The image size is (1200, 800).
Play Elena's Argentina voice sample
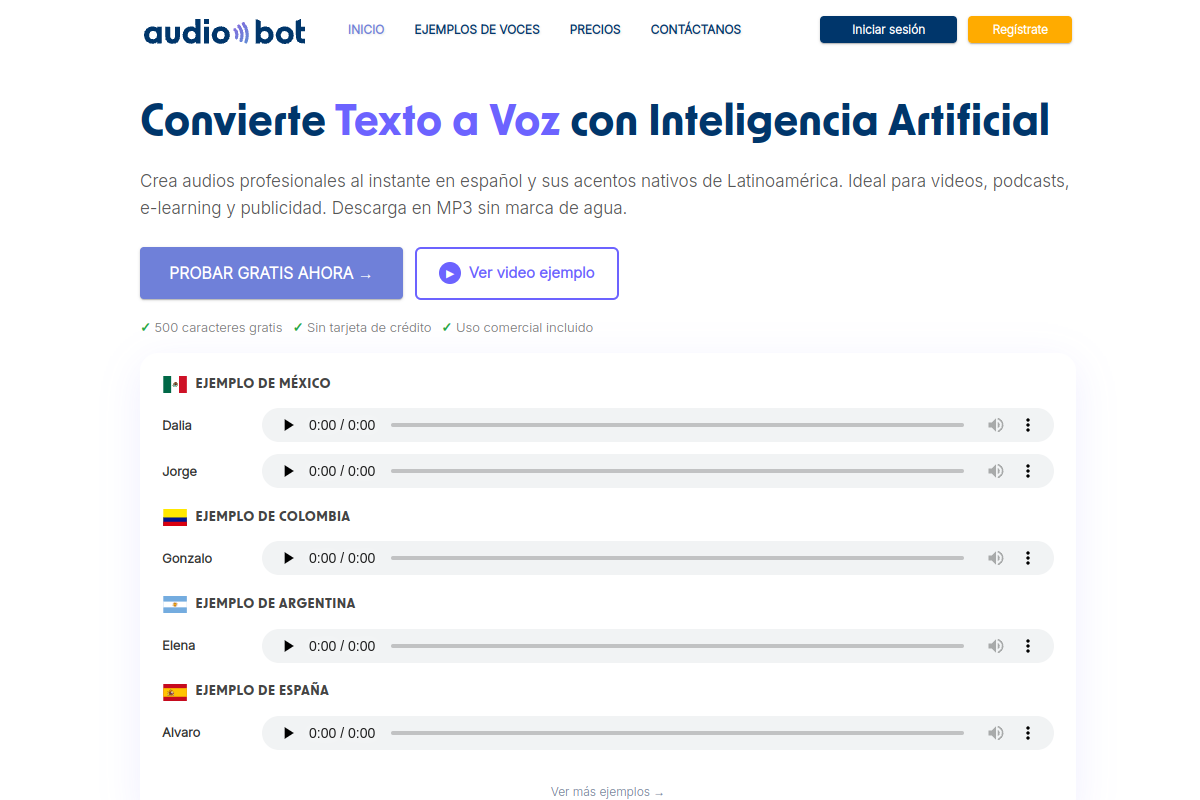coord(289,646)
